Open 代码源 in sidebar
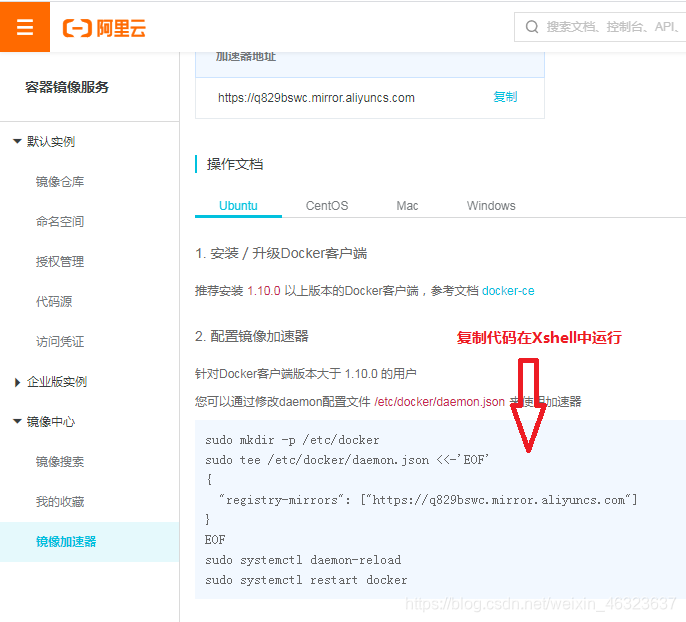This screenshot has width=686, height=622. [54, 301]
